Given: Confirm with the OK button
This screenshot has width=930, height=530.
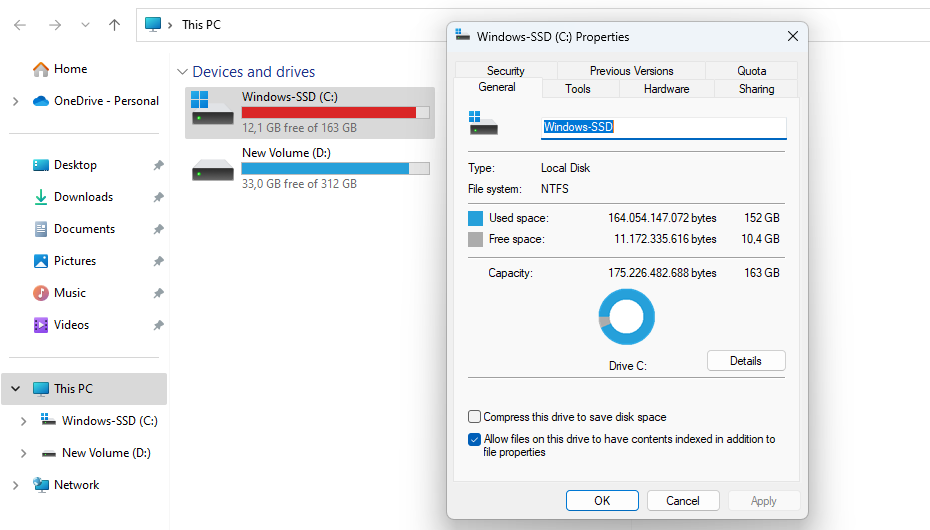Looking at the screenshot, I should (x=602, y=500).
